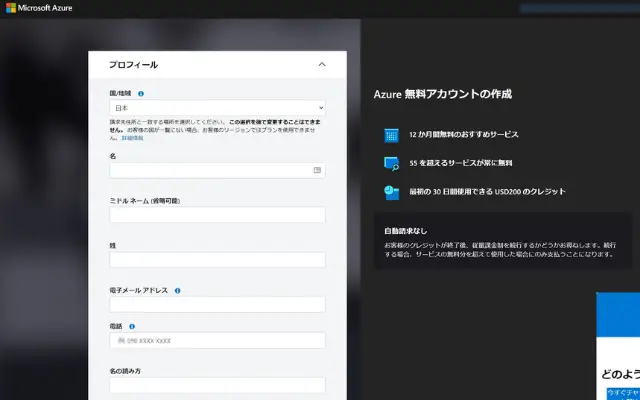
Task: Click the Azure 無料アカウントの作成 heading
Action: (442, 94)
